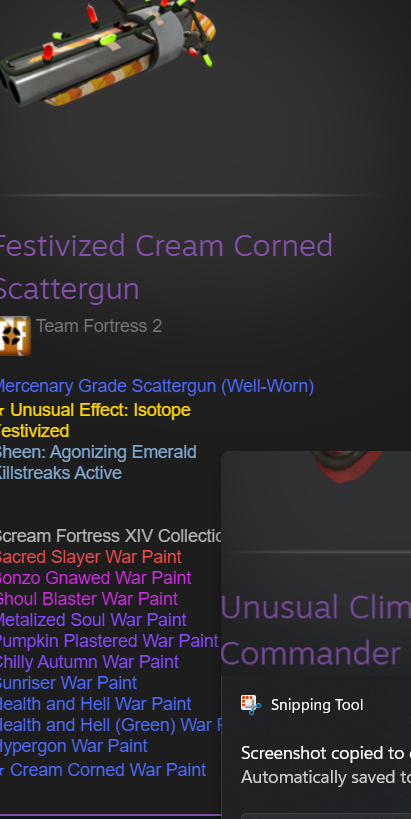The height and width of the screenshot is (819, 411).
Task: Click the Mercenary Grade Scattergun (Well-Worn) text
Action: pos(157,386)
